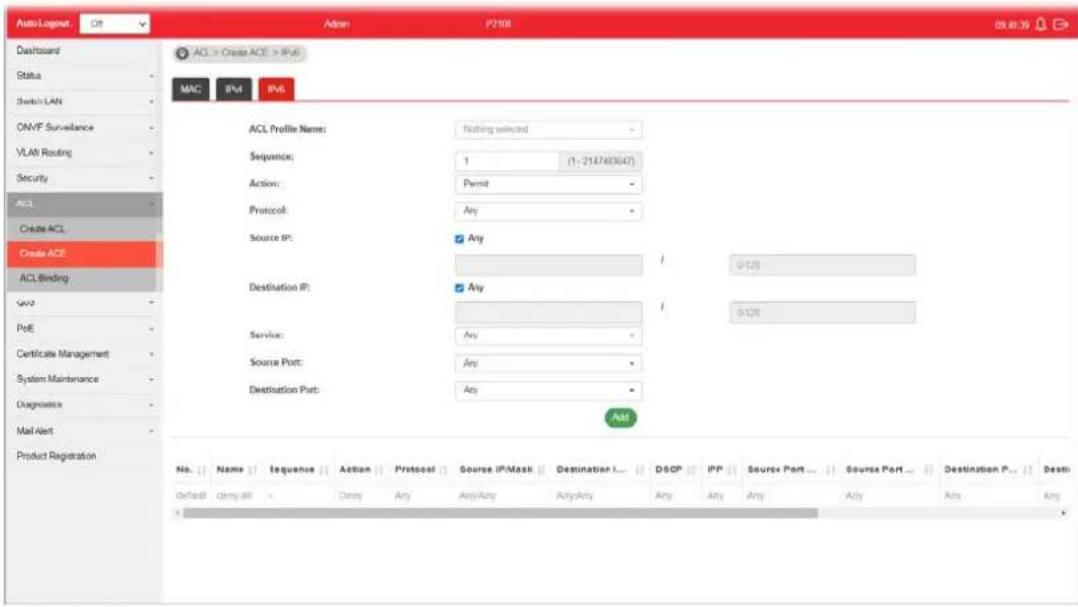Click the table horizontal scrollbar
Image resolution: width=1078 pixels, height=607 pixels.
[x=500, y=513]
